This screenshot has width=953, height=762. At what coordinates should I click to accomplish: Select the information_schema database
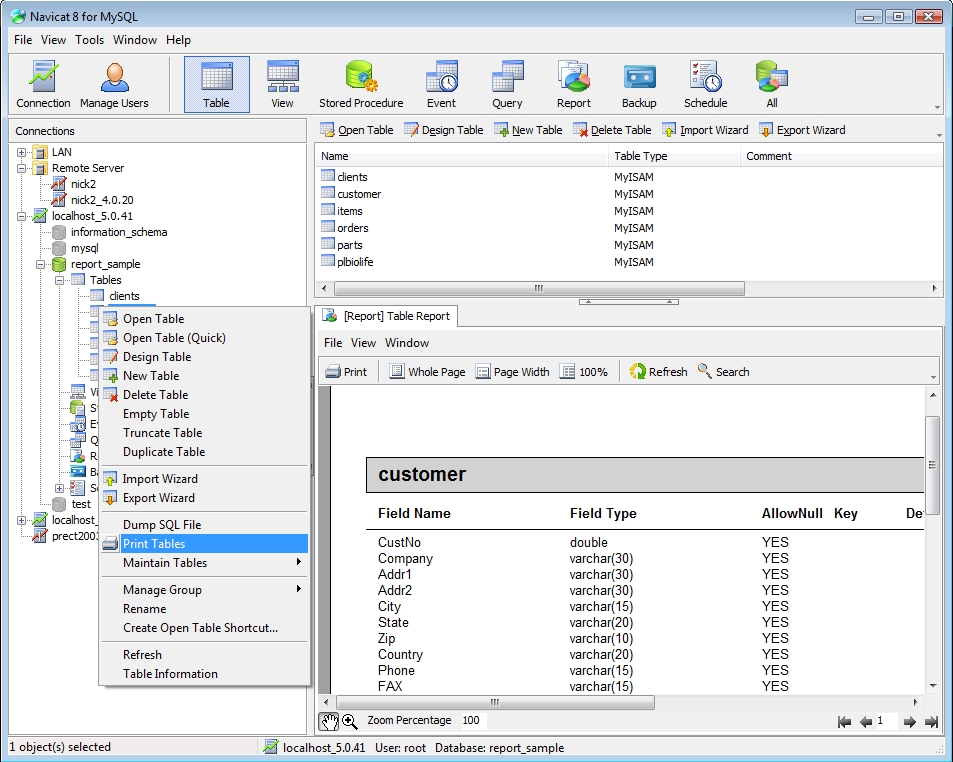pyautogui.click(x=119, y=232)
